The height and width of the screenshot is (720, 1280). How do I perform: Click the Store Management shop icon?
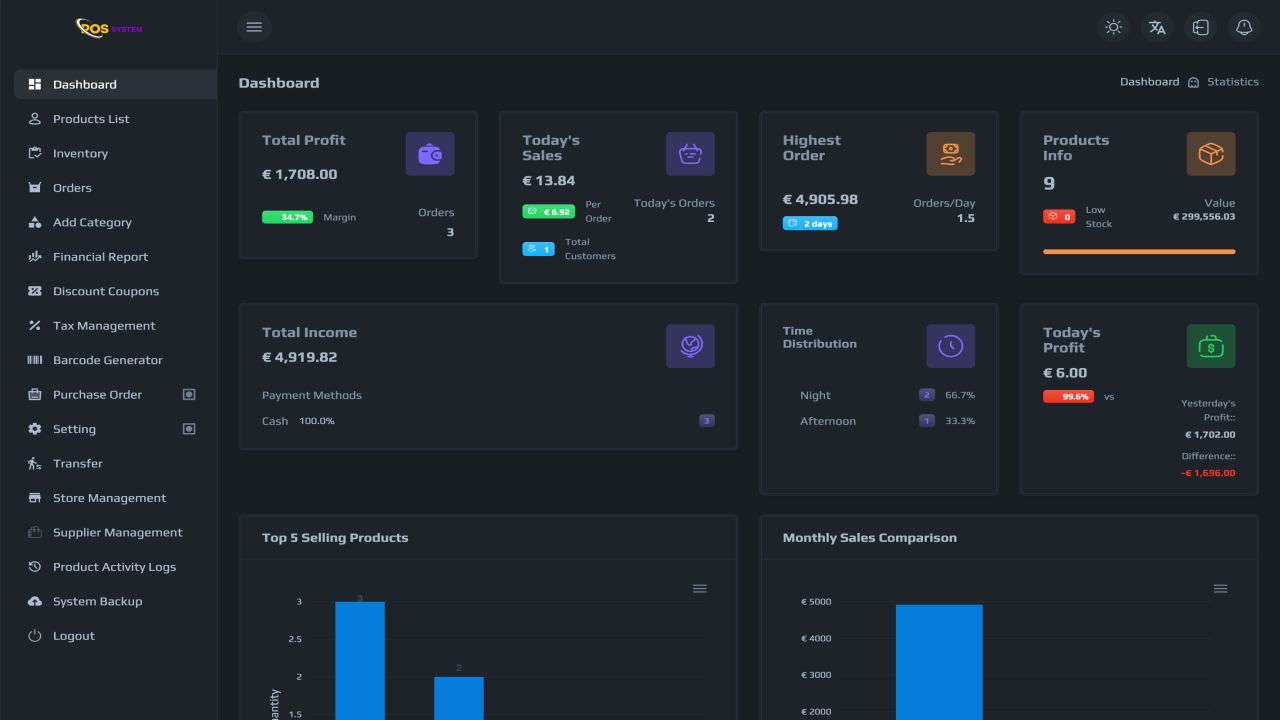35,498
